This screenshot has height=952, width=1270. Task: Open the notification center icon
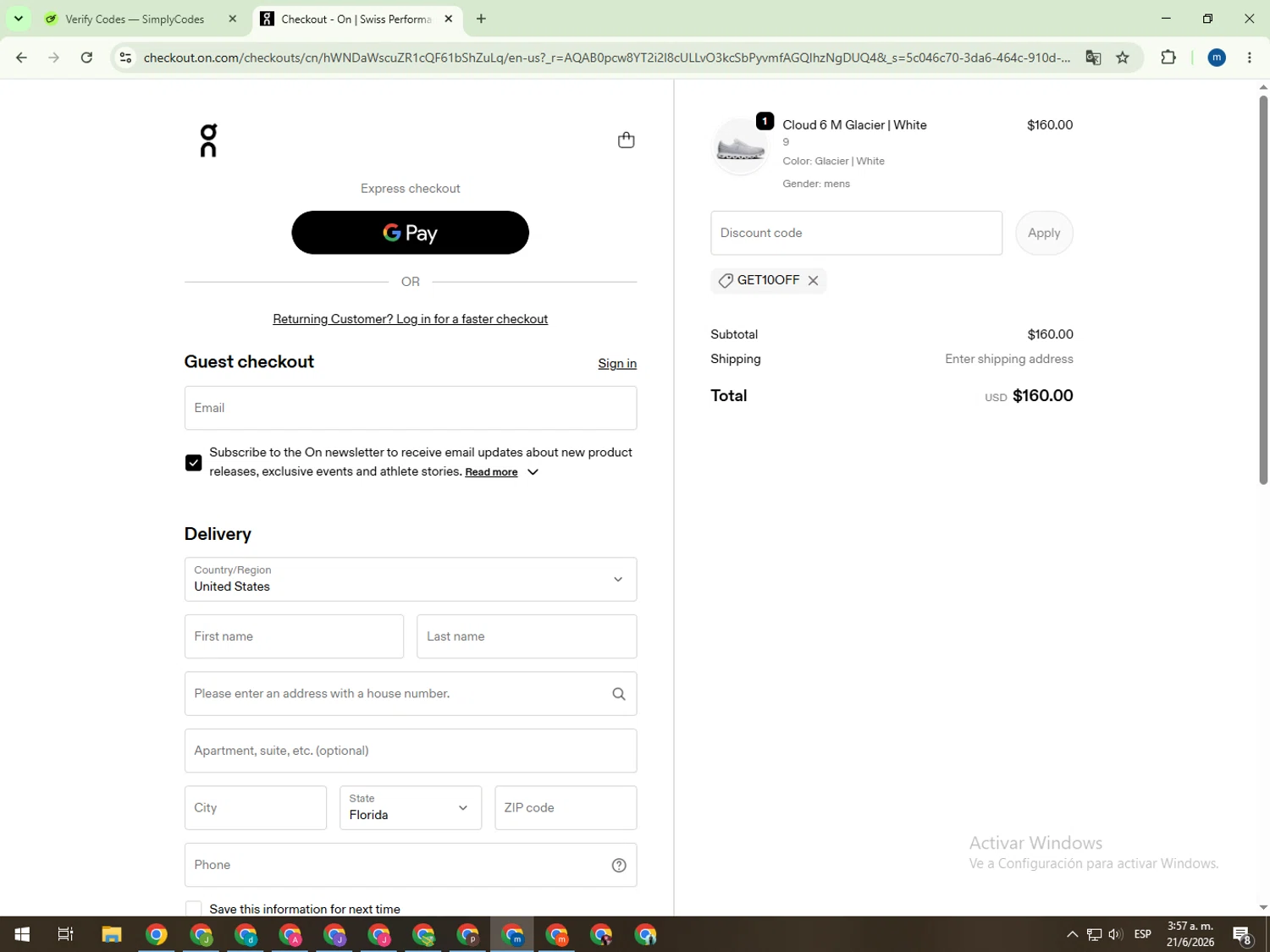click(1242, 934)
